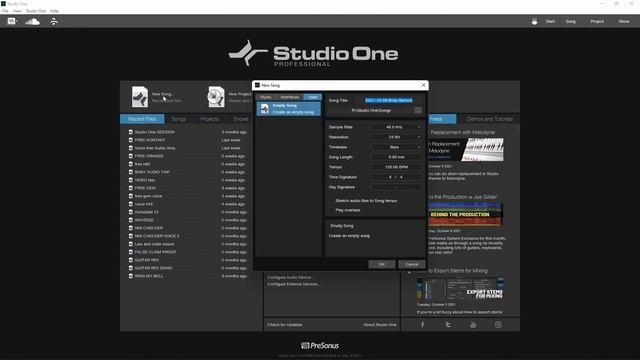
Task: Select the Empty Song template icon
Action: (265, 109)
